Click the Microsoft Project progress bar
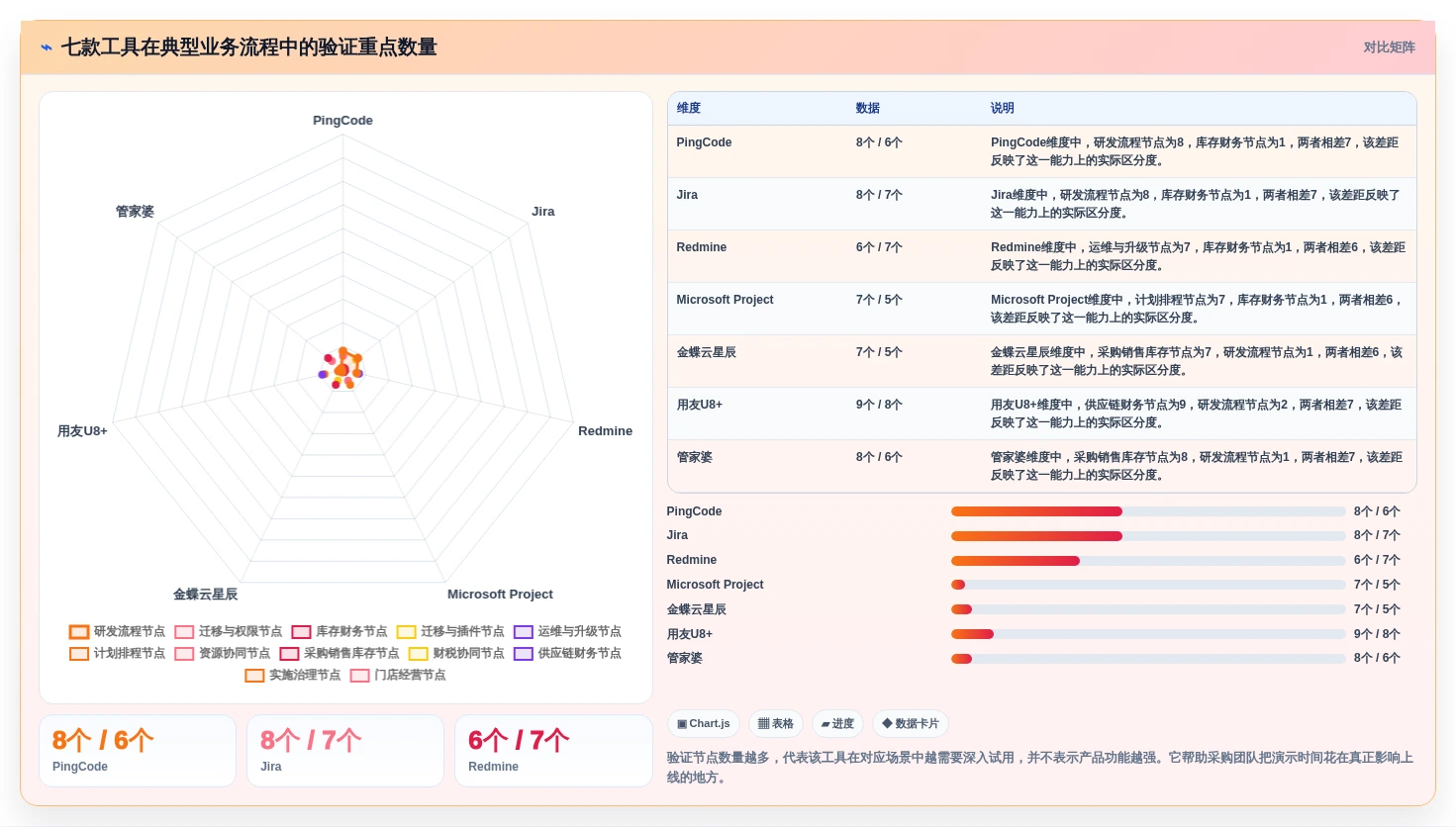Screen dimensions: 1456x827 coord(1148,585)
